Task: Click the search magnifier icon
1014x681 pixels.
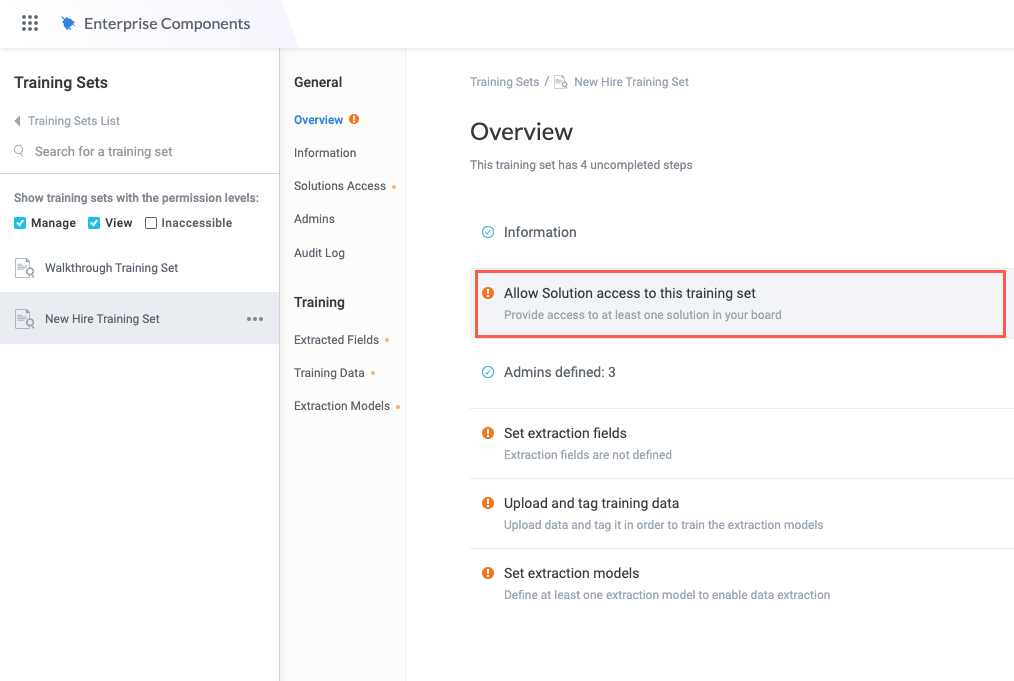Action: [19, 151]
